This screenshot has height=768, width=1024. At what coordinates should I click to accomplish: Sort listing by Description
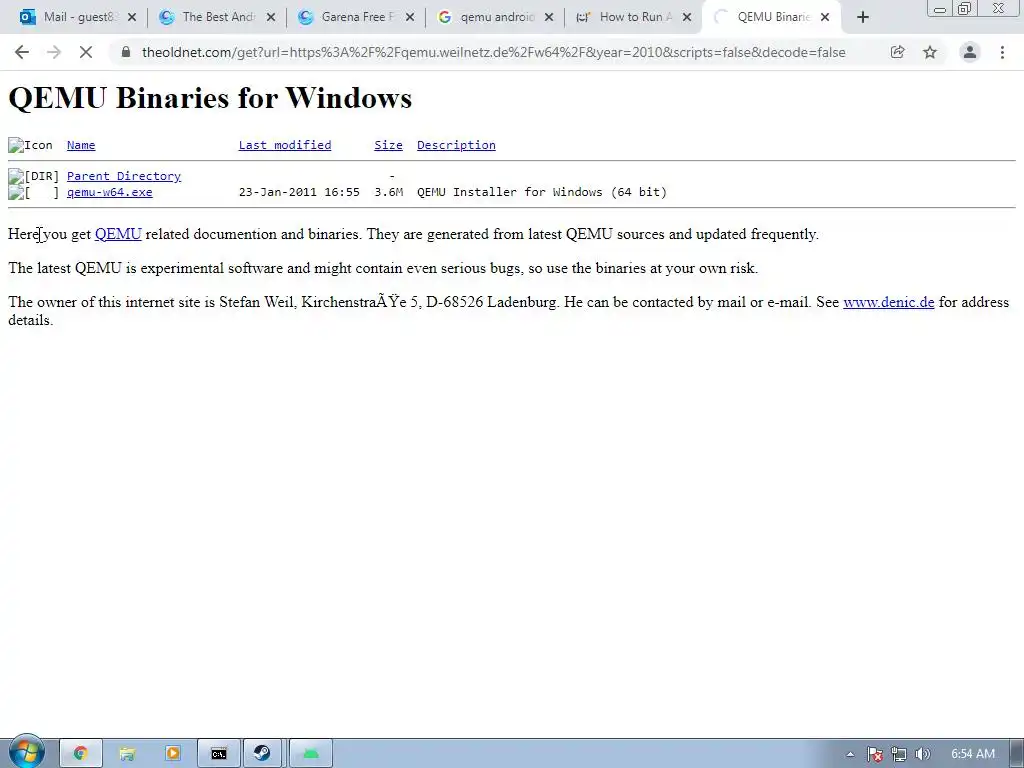456,145
